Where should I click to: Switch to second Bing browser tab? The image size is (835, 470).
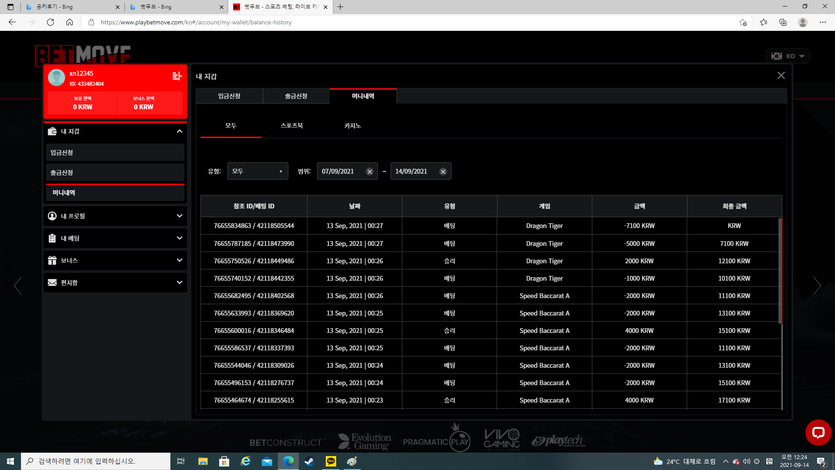(x=174, y=7)
